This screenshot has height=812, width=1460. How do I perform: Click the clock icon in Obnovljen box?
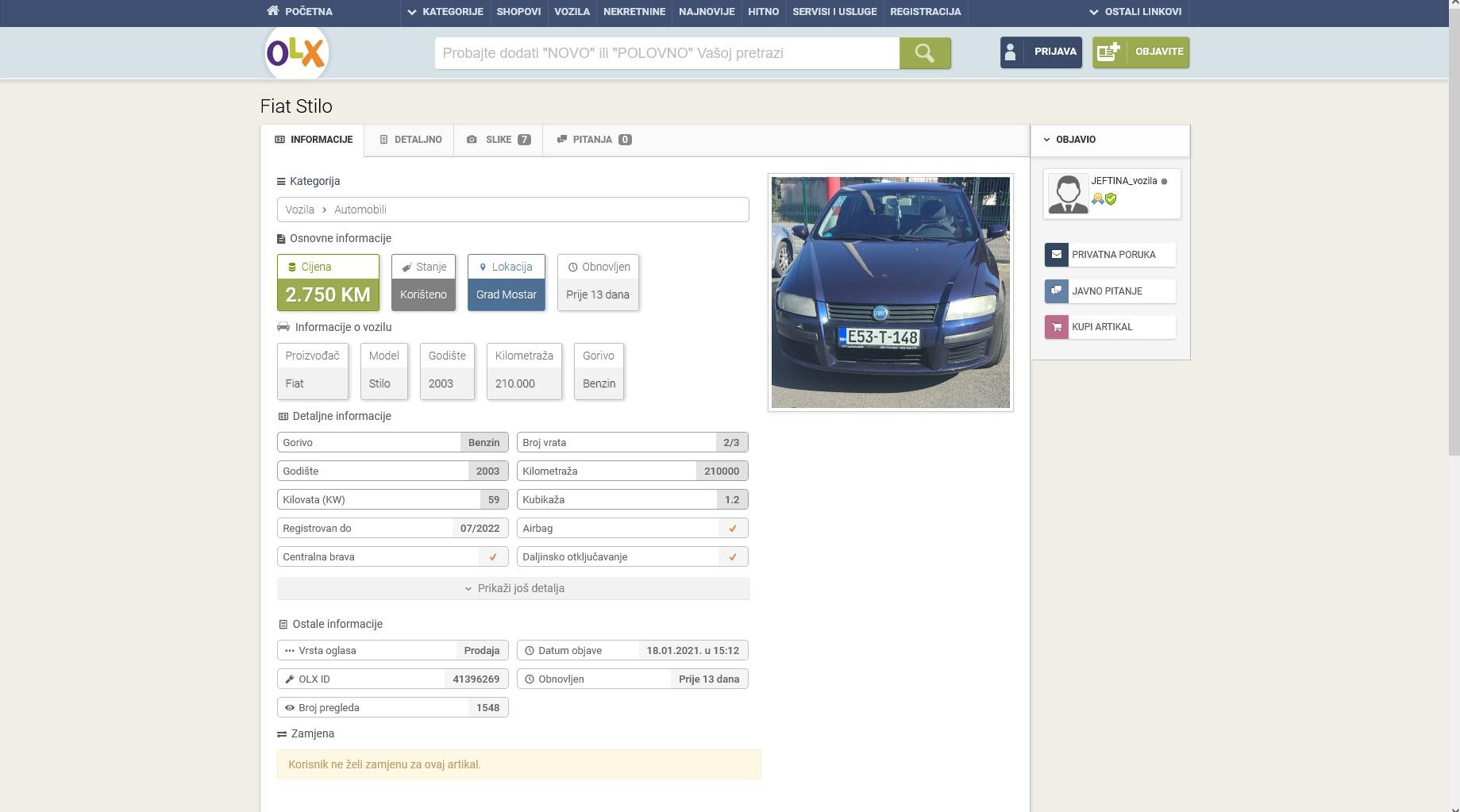click(x=572, y=267)
